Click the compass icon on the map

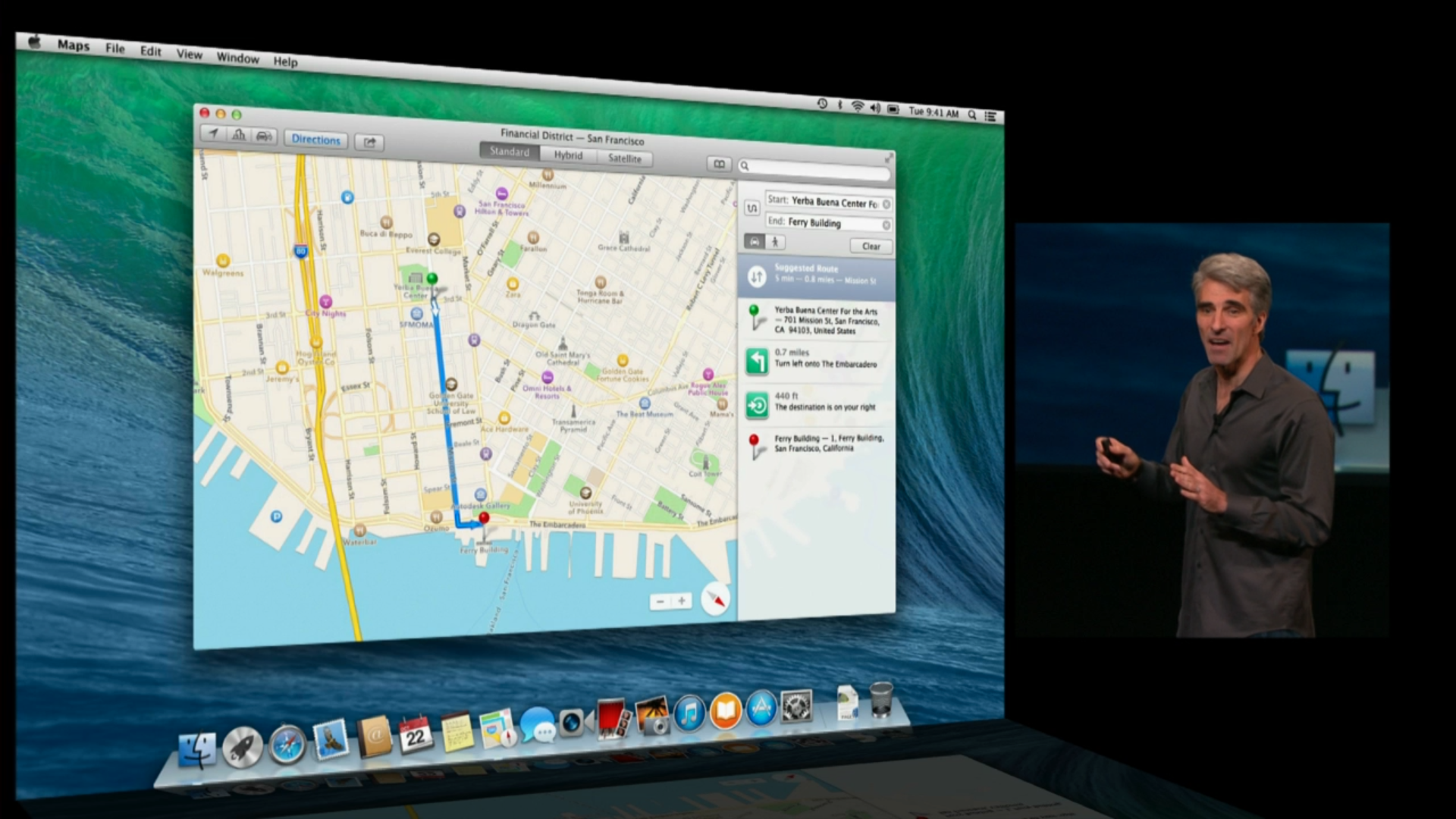[715, 599]
